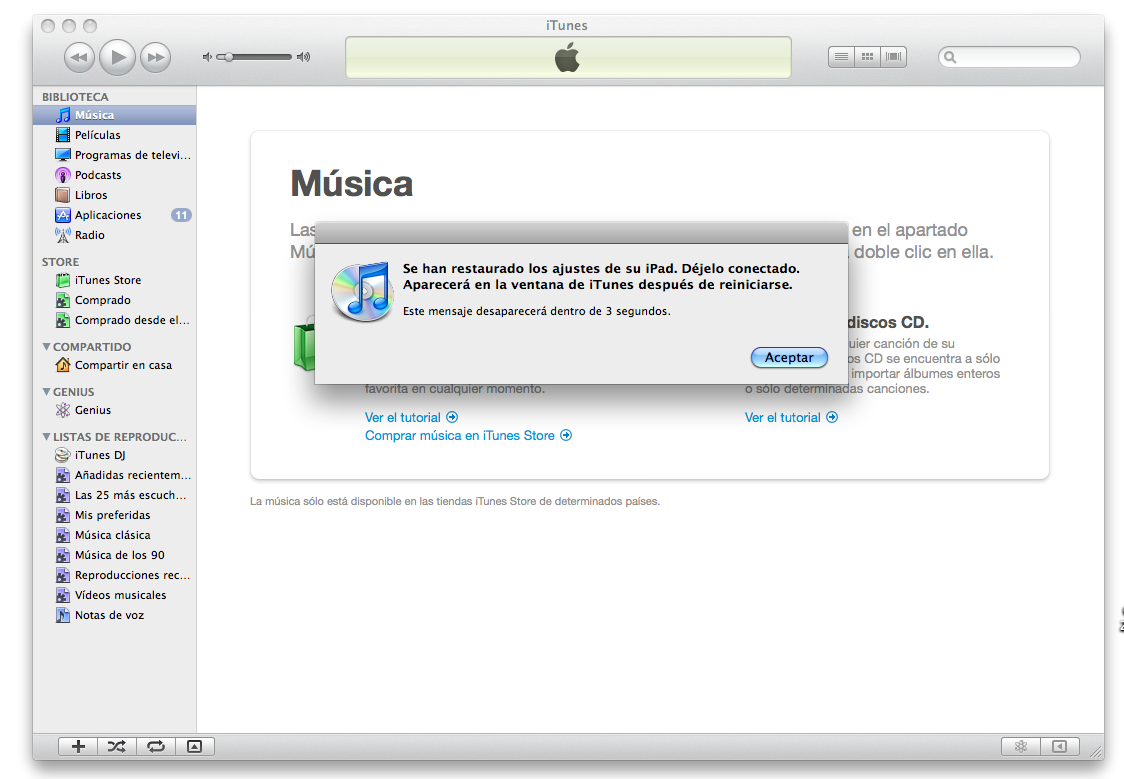1124x779 pixels.
Task: Skip ahead with the next track button
Action: coord(156,57)
